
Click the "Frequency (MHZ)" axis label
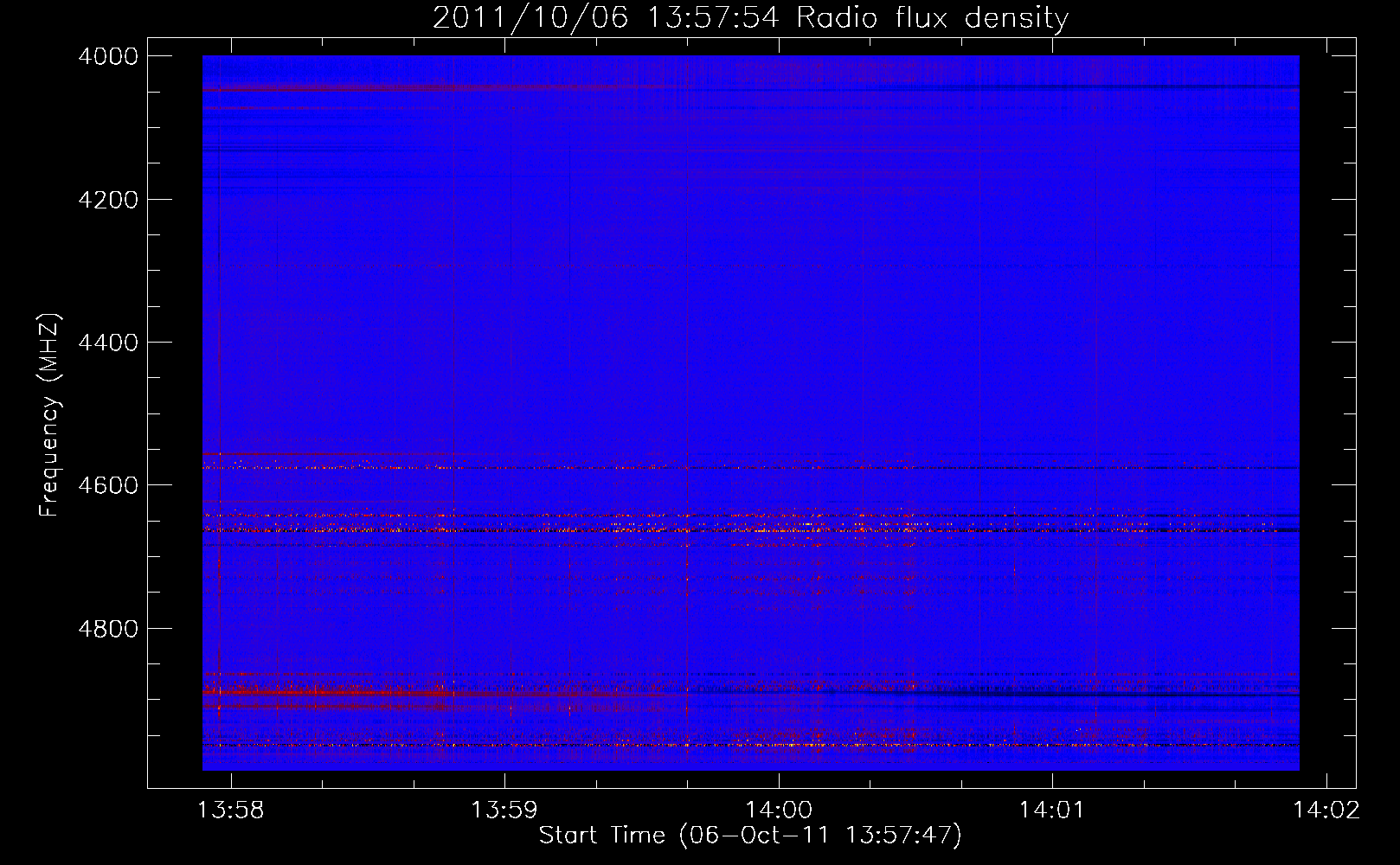pyautogui.click(x=50, y=415)
